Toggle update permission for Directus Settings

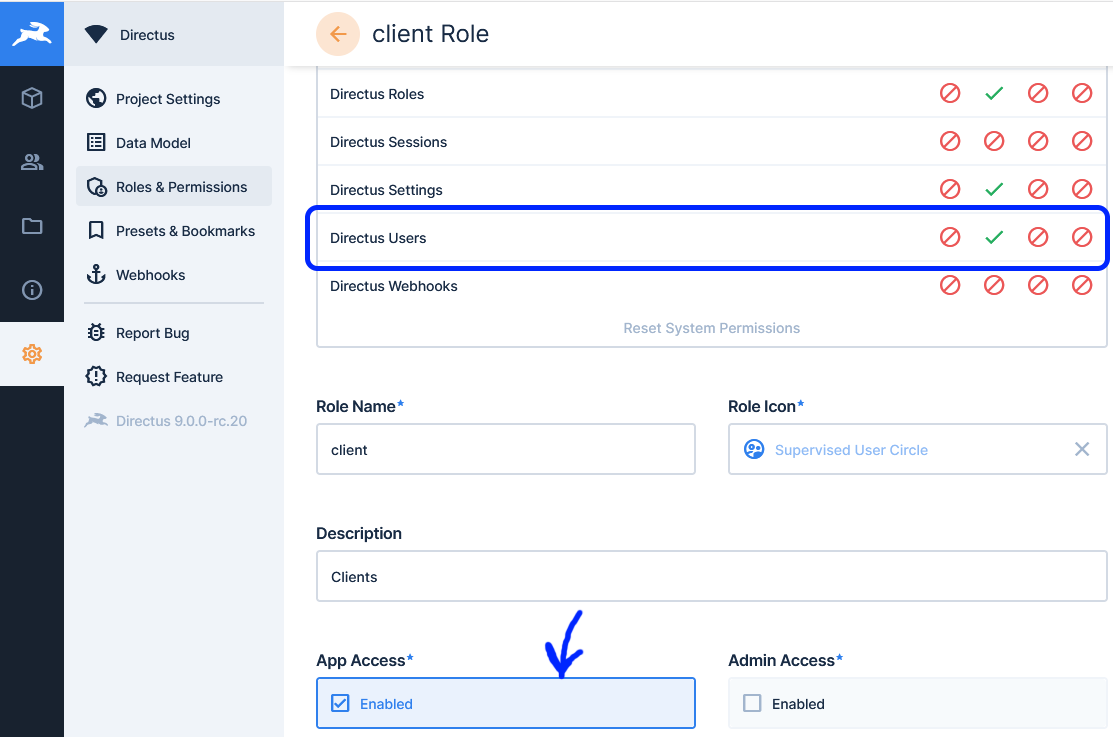coord(1038,189)
